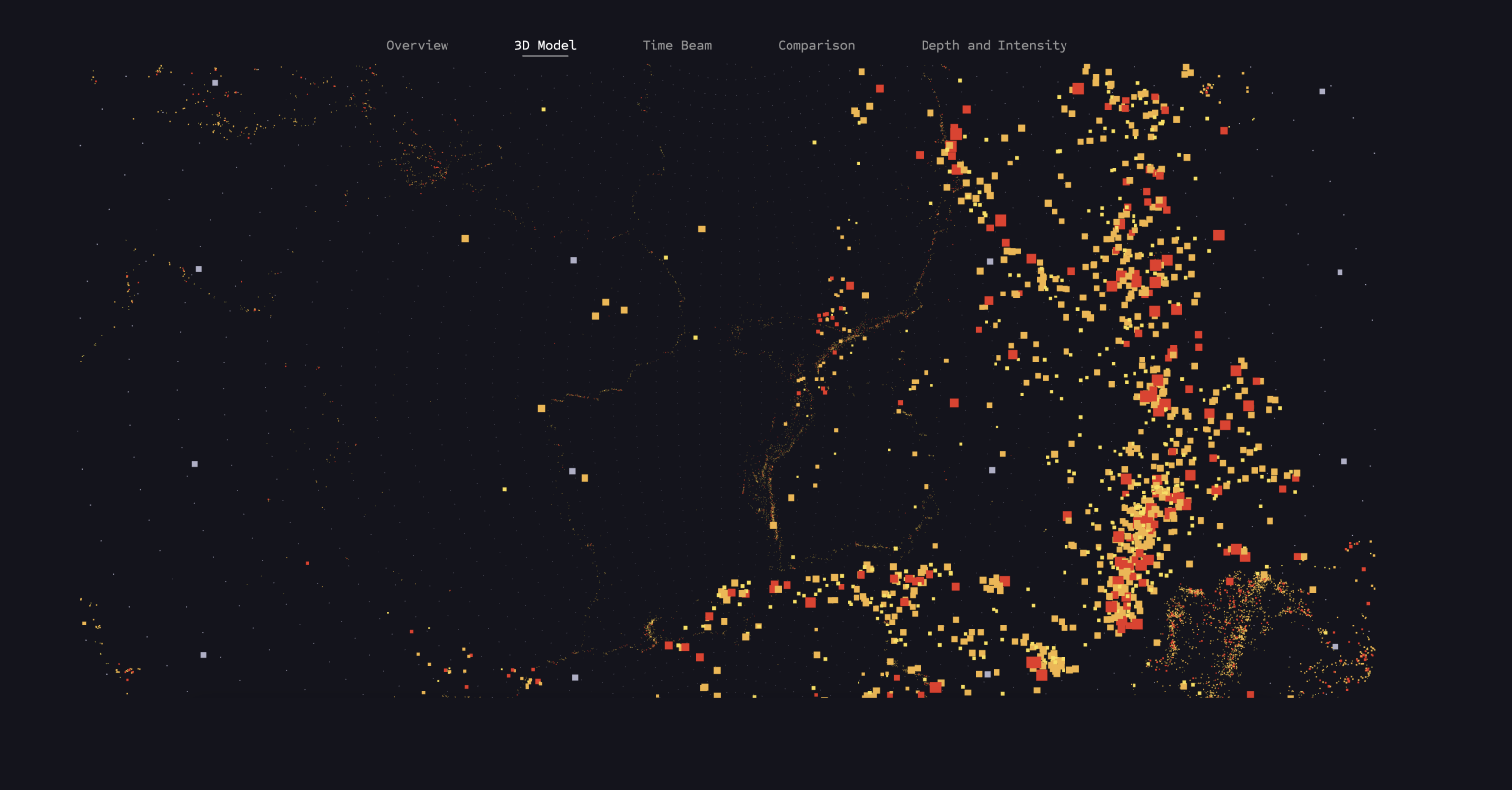Screen dimensions: 1512x790
Task: Click tiny lone red dot in lower-left area
Action: [307, 563]
